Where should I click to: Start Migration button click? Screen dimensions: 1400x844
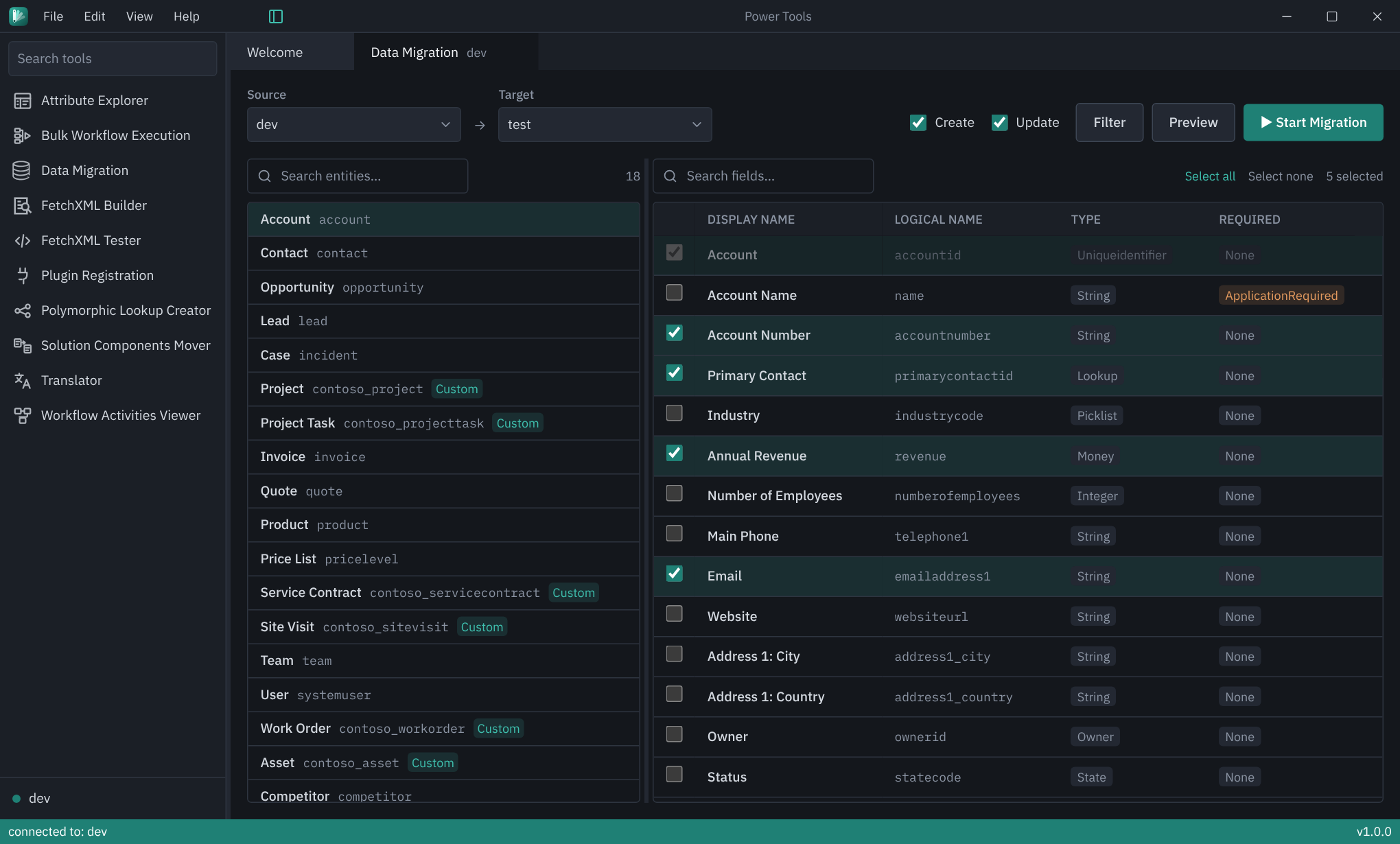(x=1313, y=122)
